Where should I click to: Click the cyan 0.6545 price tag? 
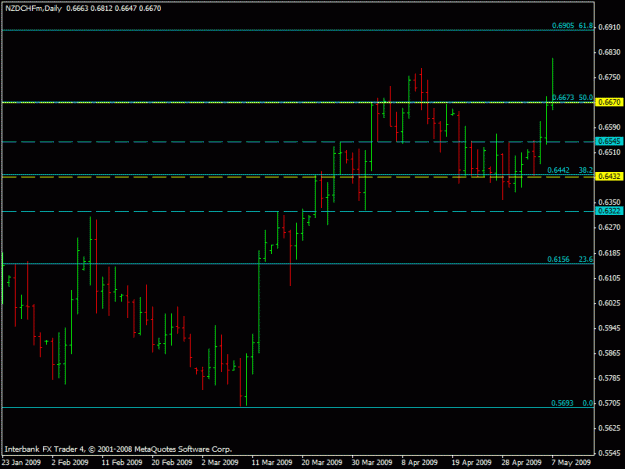coord(609,141)
